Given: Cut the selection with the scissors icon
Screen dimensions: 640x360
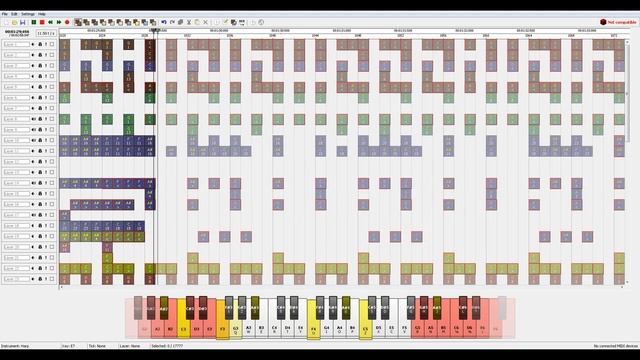Looking at the screenshot, I should pyautogui.click(x=189, y=22).
